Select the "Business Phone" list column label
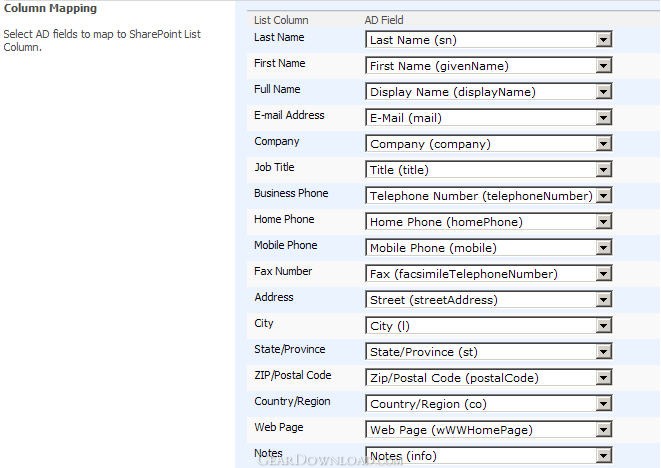 [291, 194]
